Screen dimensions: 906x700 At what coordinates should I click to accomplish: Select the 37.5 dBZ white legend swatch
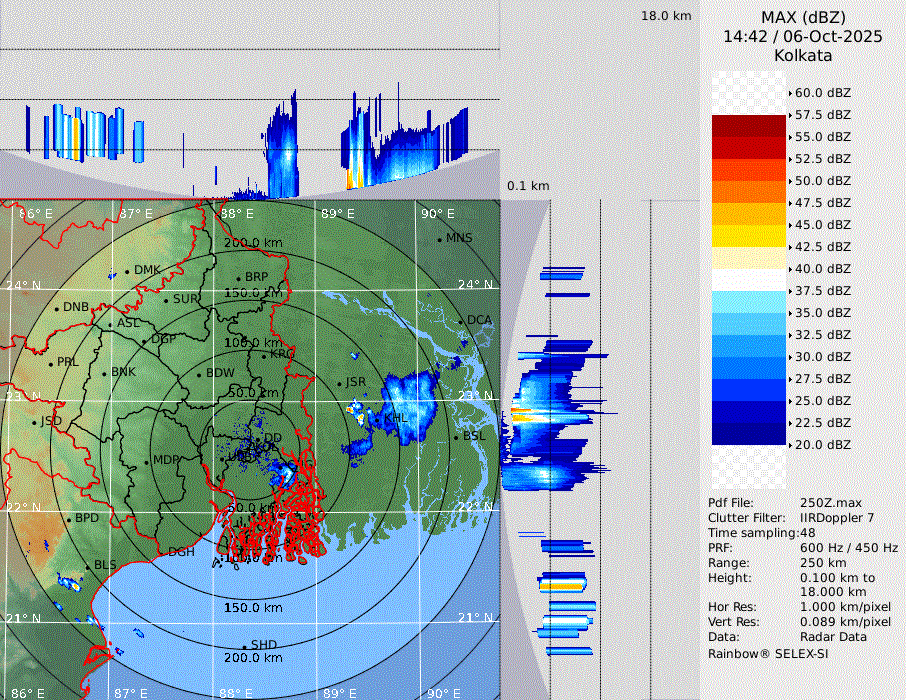tap(749, 280)
